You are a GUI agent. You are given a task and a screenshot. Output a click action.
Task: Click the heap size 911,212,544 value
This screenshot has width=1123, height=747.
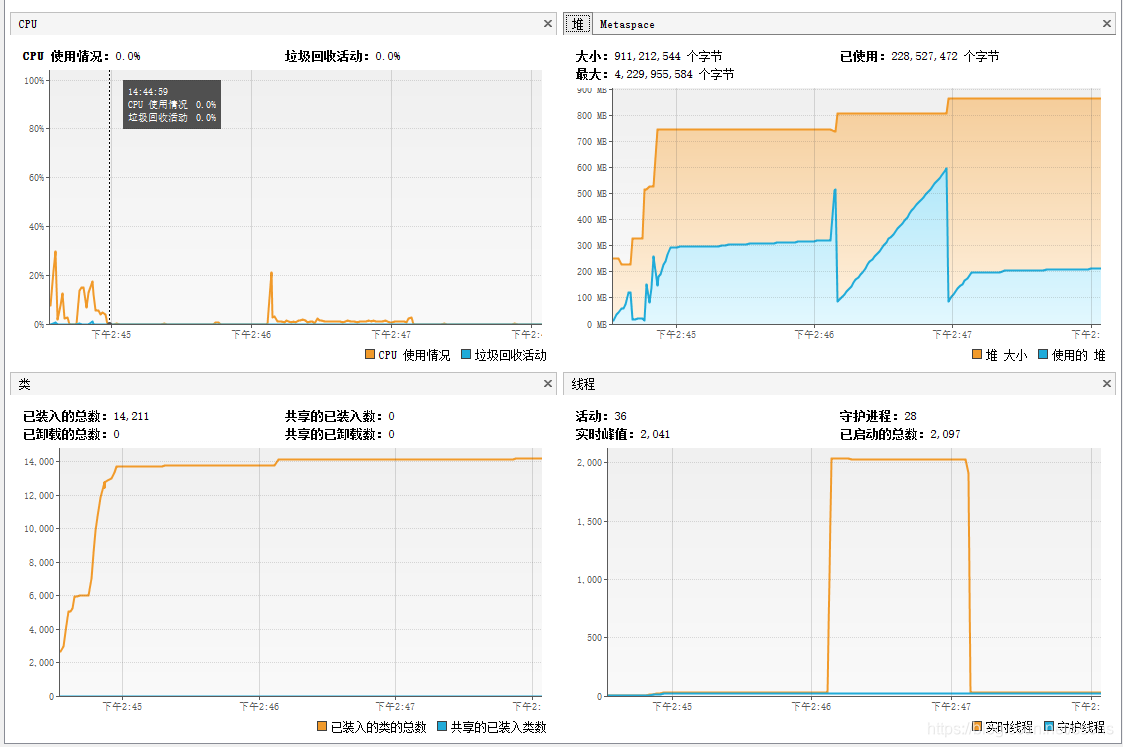647,56
